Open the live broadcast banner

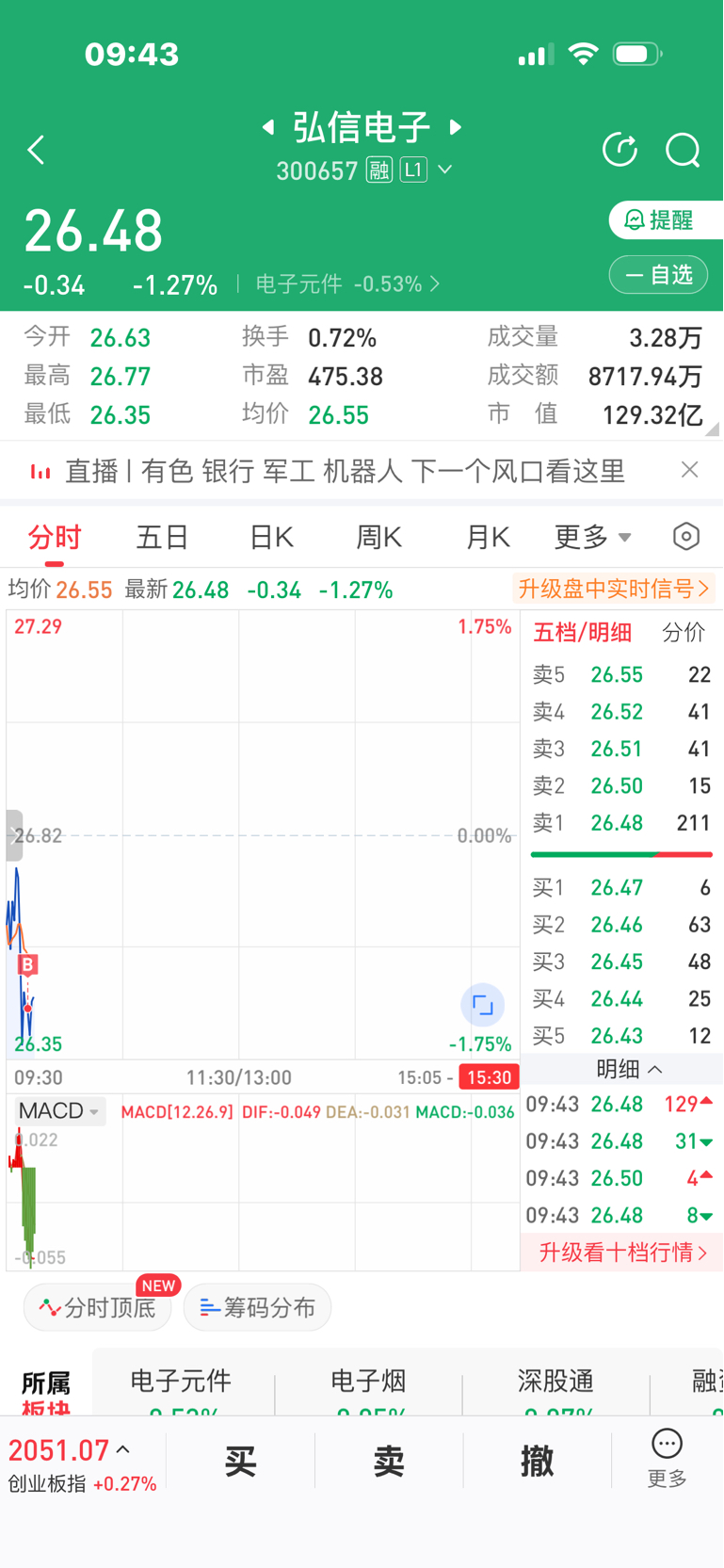pyautogui.click(x=345, y=471)
